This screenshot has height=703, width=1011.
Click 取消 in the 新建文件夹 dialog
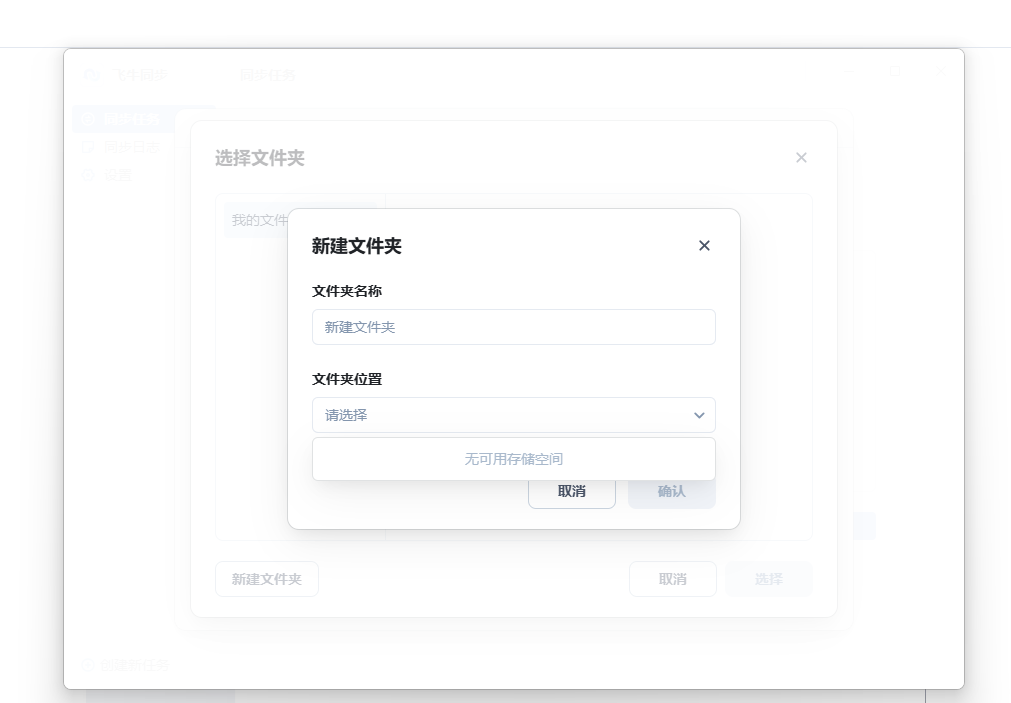[572, 491]
